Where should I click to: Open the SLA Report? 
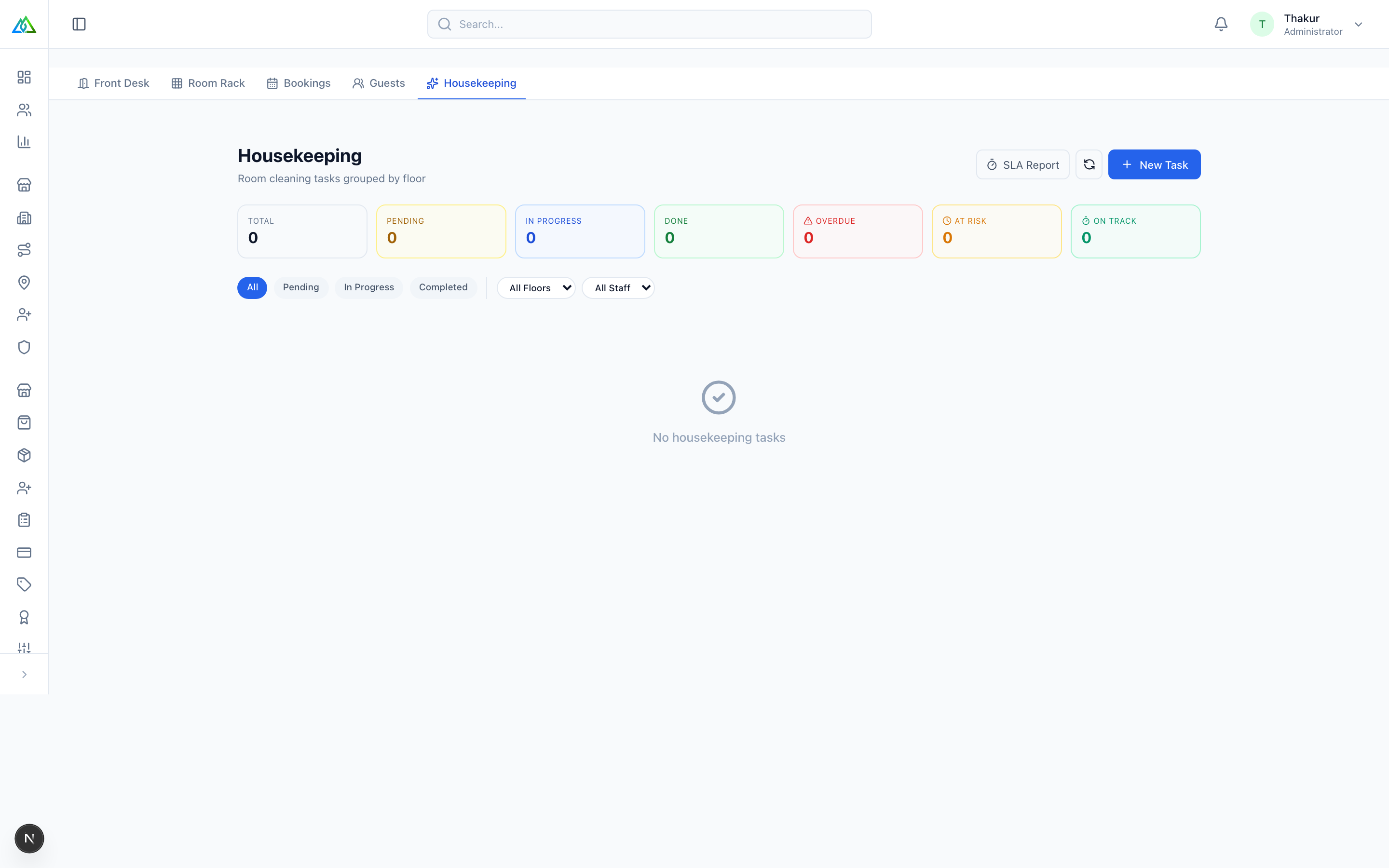(1022, 165)
